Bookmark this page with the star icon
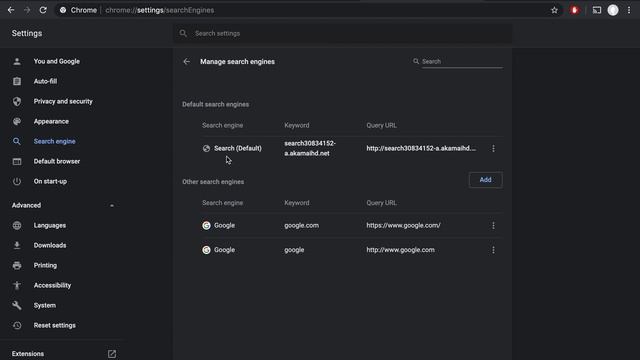640x360 pixels. (x=554, y=10)
